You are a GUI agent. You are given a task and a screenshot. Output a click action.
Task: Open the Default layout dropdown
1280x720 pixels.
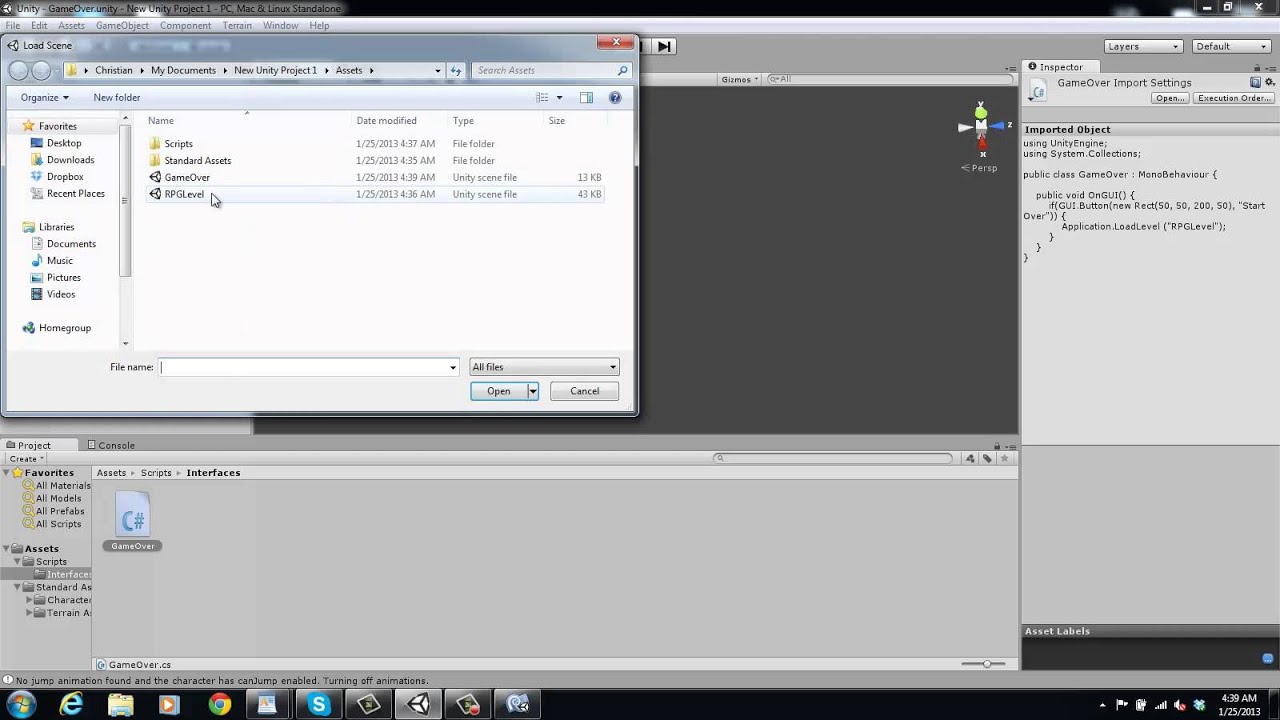pyautogui.click(x=1231, y=46)
